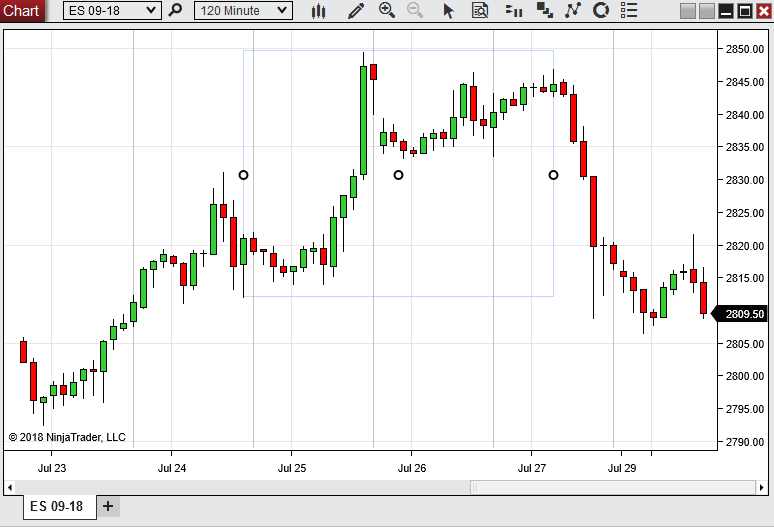Open the chart properties list icon
Screen dimensions: 774x527
[x=629, y=11]
